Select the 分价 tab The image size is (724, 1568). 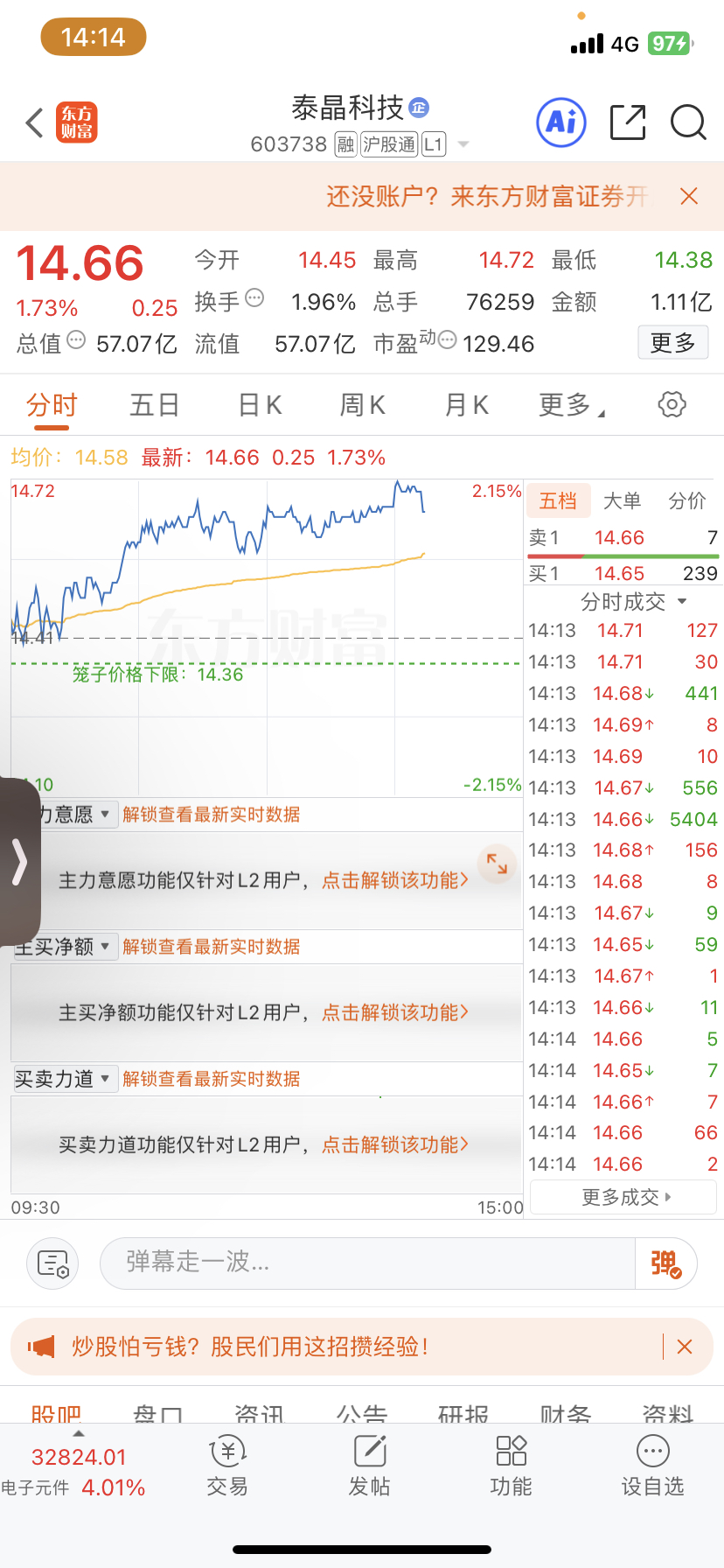pyautogui.click(x=687, y=500)
